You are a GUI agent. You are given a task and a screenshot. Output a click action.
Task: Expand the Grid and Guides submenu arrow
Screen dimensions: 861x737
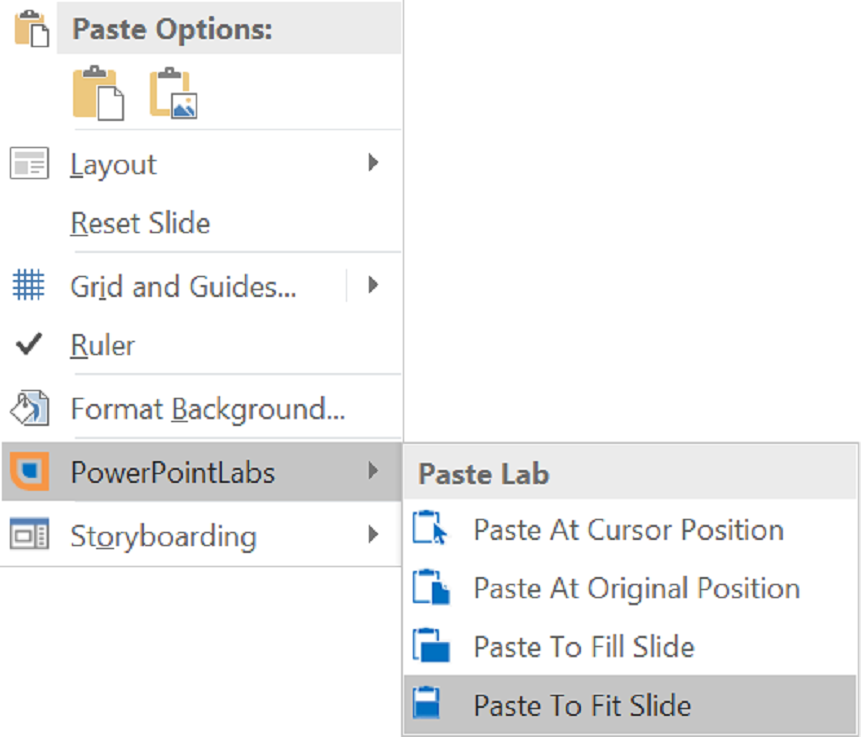373,286
